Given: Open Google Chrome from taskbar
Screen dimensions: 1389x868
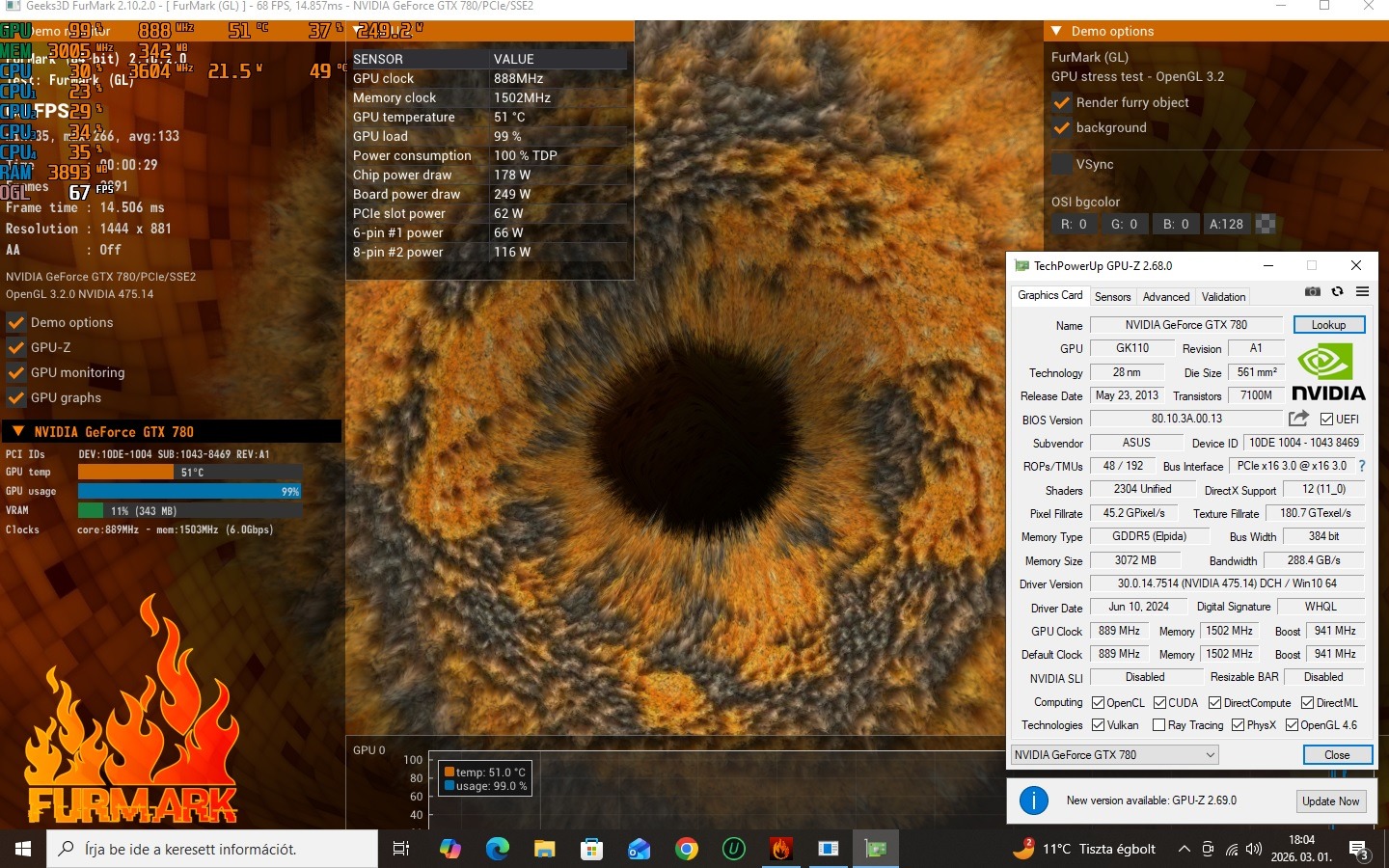Looking at the screenshot, I should (687, 849).
